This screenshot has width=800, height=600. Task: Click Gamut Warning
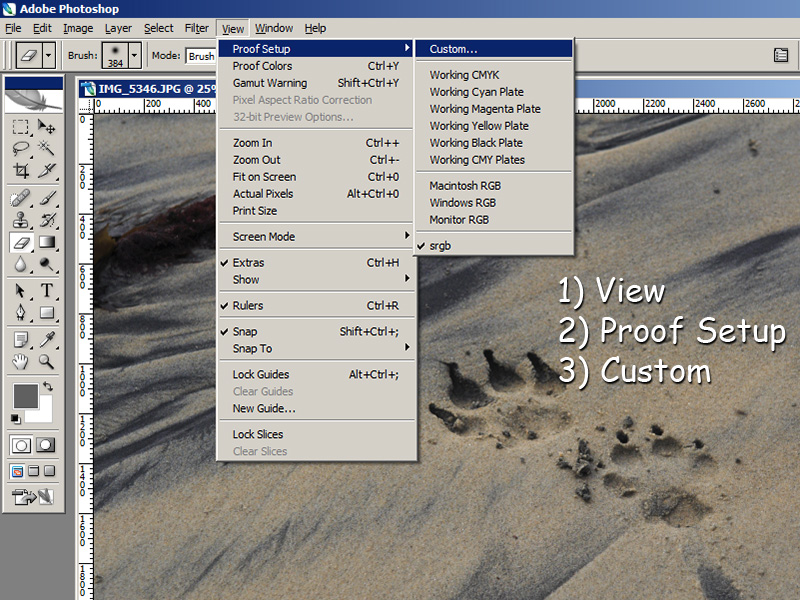tap(316, 83)
